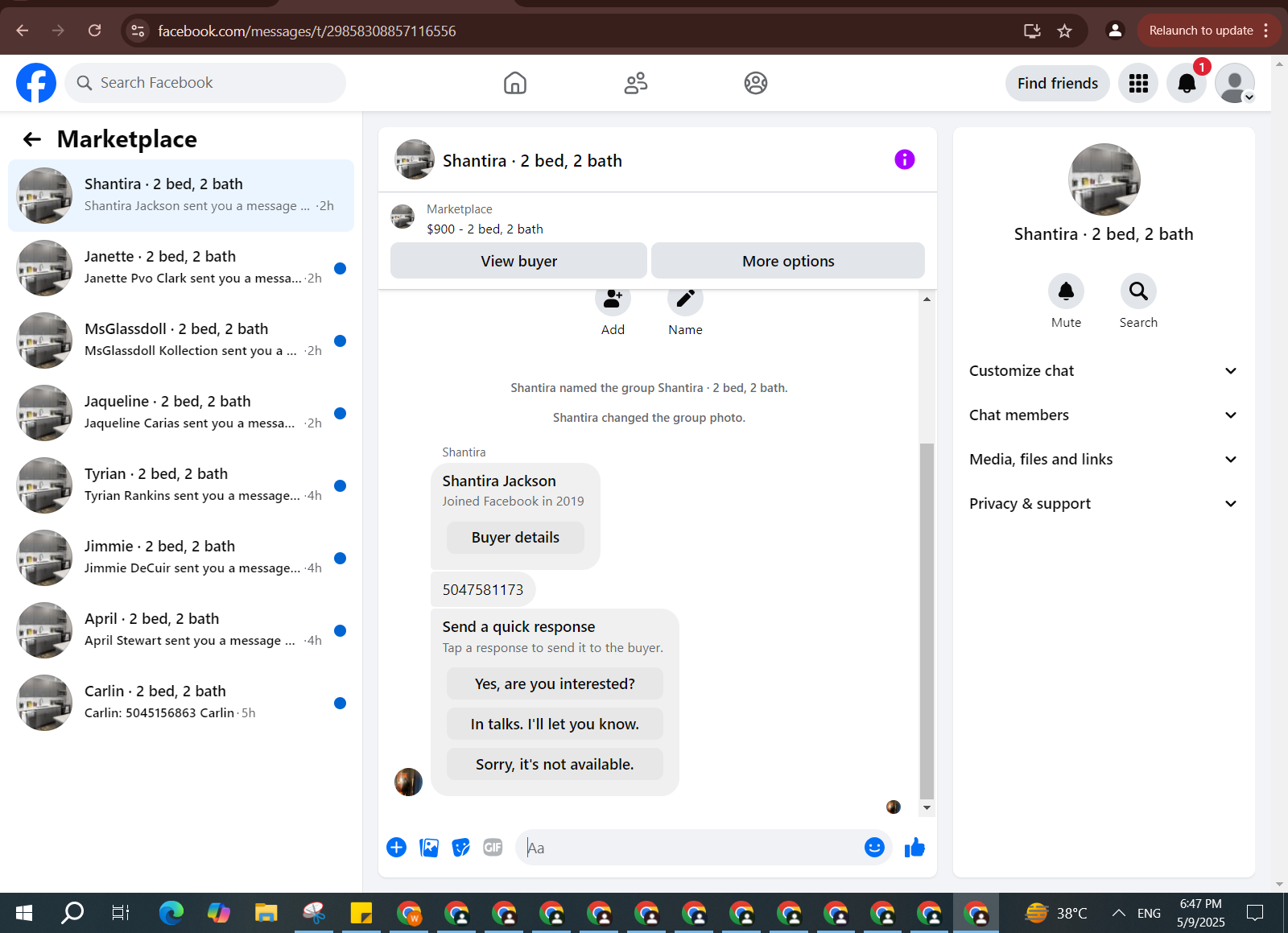Expand Chat members section
Viewport: 1288px width, 933px height.
1103,415
